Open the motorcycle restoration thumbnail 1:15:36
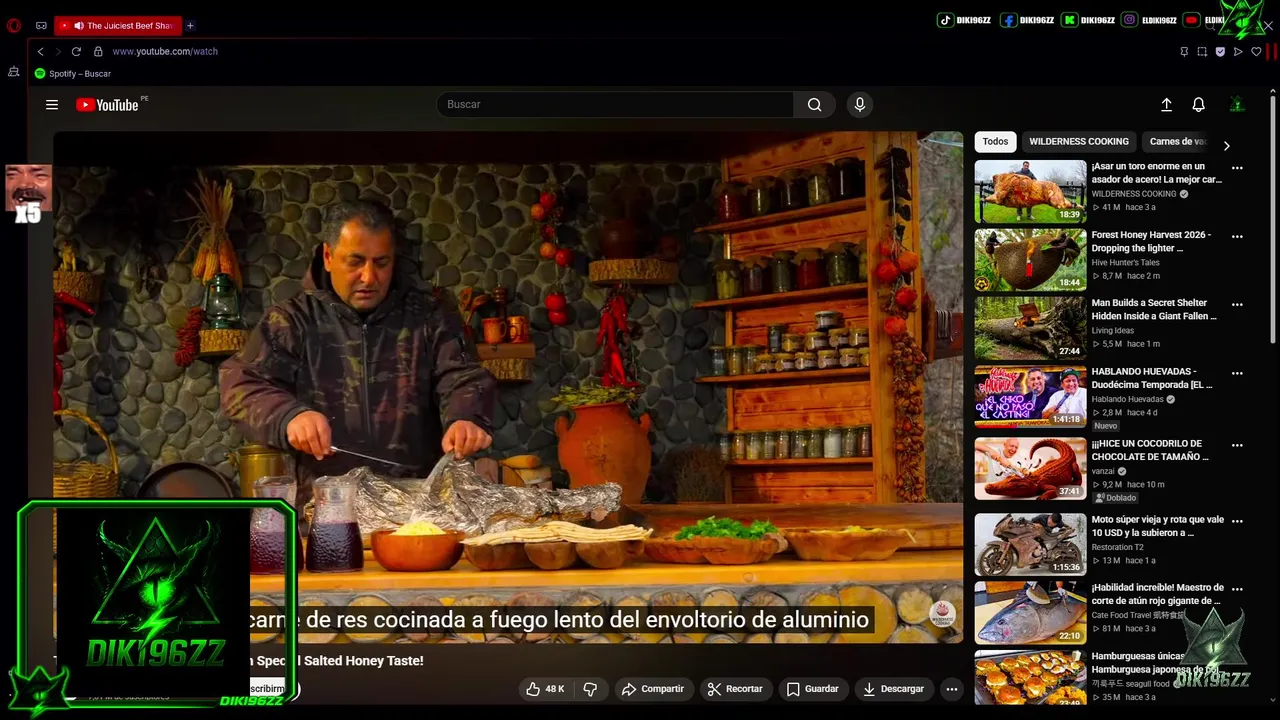This screenshot has width=1280, height=720. coord(1030,544)
